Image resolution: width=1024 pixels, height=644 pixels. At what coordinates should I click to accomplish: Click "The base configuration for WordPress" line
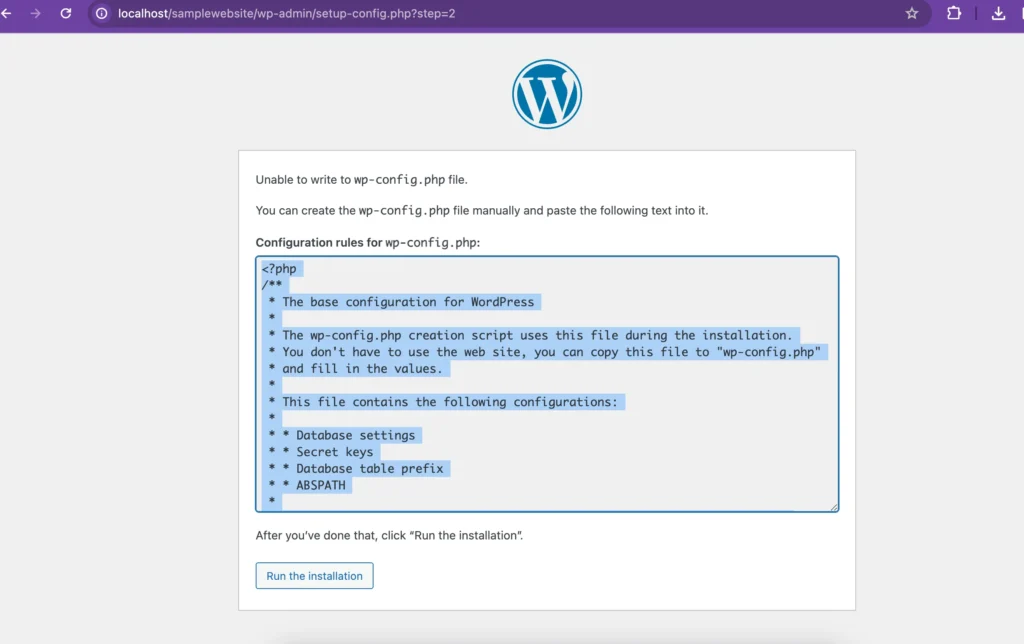408,302
